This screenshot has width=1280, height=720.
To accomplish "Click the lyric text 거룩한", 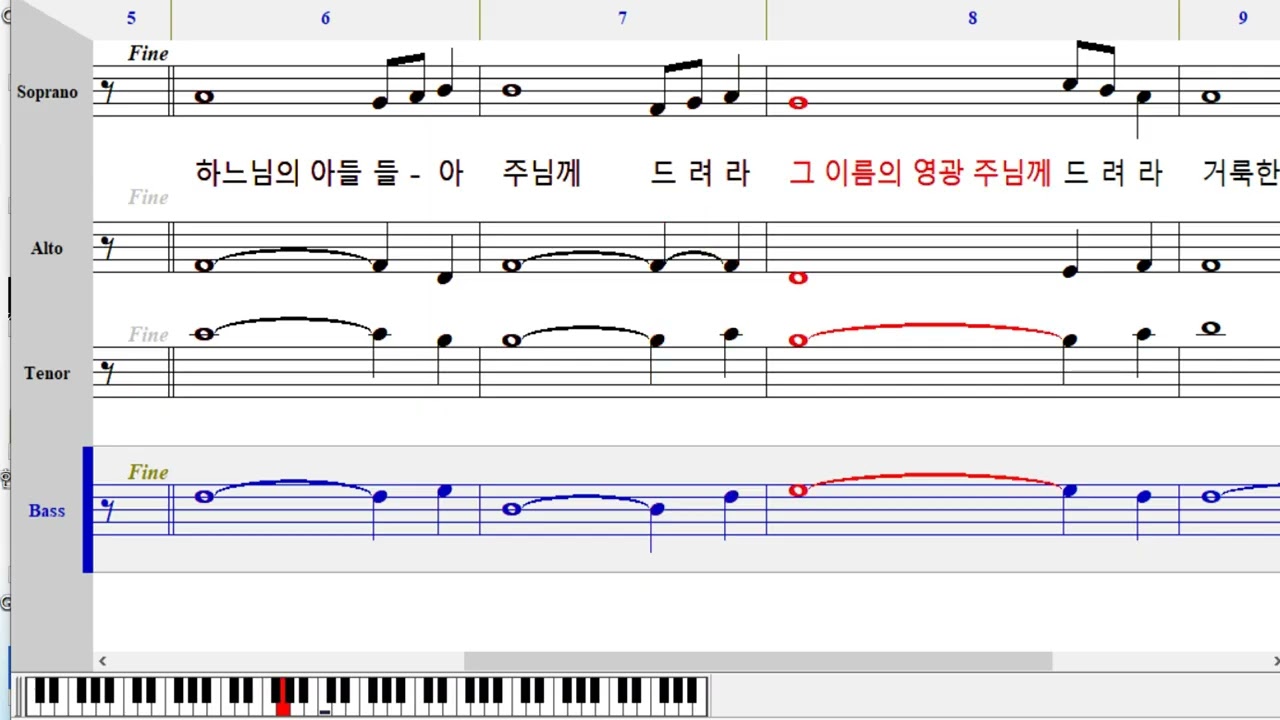I will pyautogui.click(x=1241, y=174).
